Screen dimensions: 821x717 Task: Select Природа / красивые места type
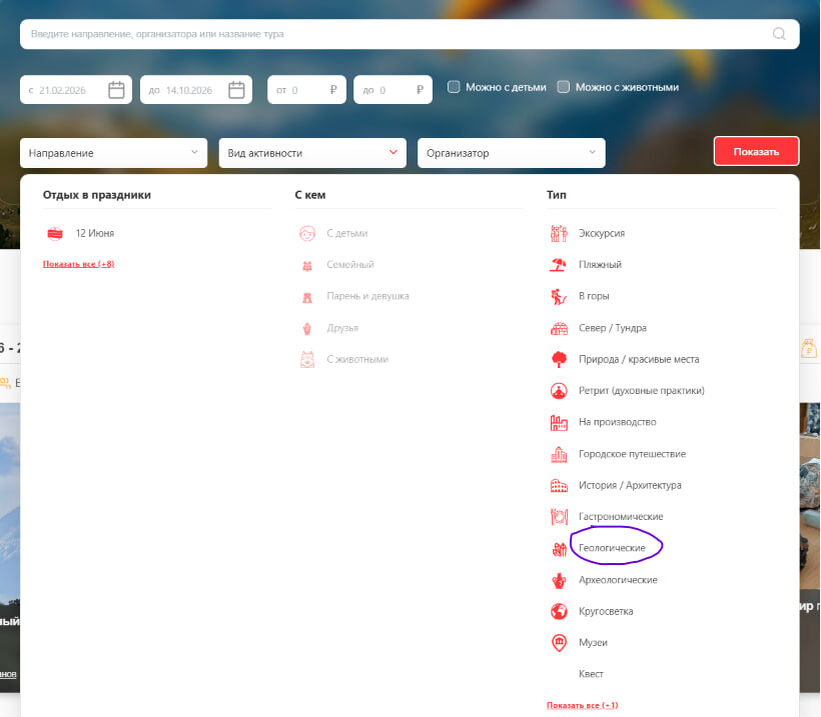[x=639, y=359]
